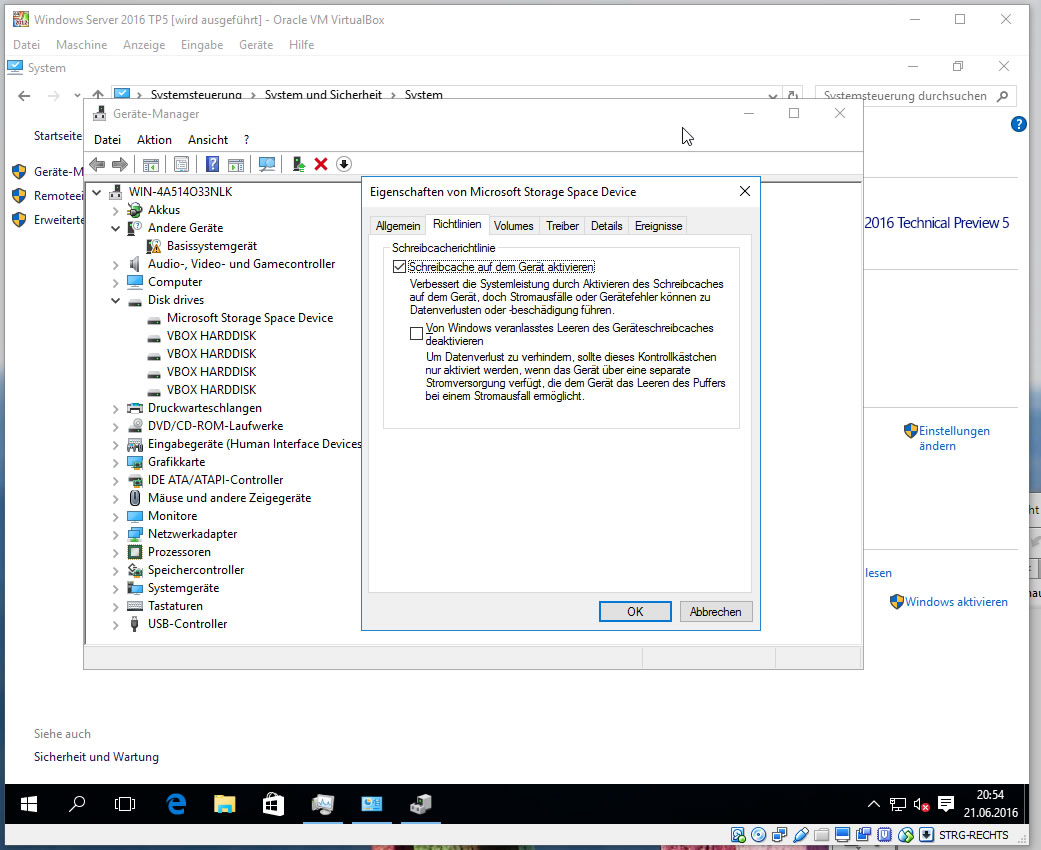The image size is (1041, 850).
Task: Open the VirtualBox Geräte menu
Action: point(256,44)
